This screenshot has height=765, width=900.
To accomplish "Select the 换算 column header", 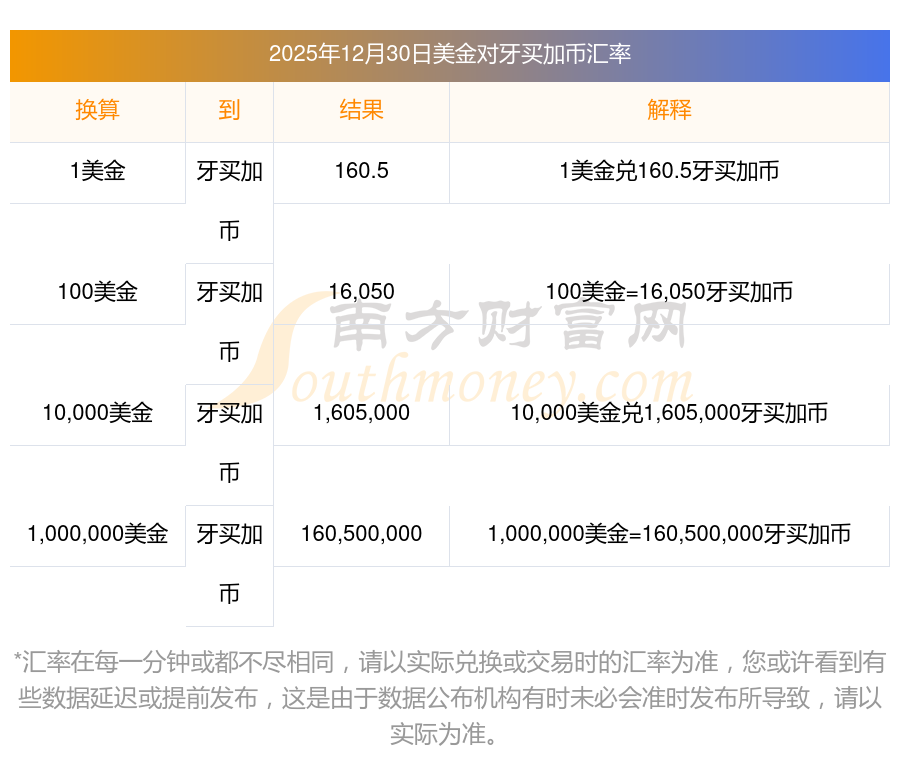I will tap(97, 110).
